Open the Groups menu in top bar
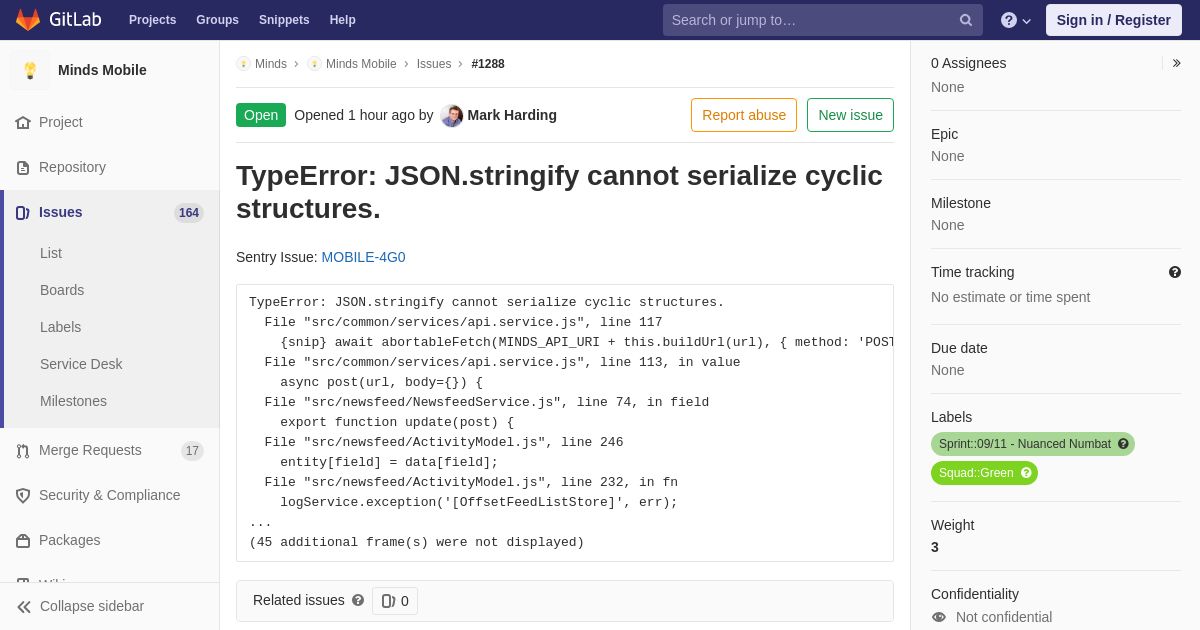The width and height of the screenshot is (1200, 630). tap(217, 20)
